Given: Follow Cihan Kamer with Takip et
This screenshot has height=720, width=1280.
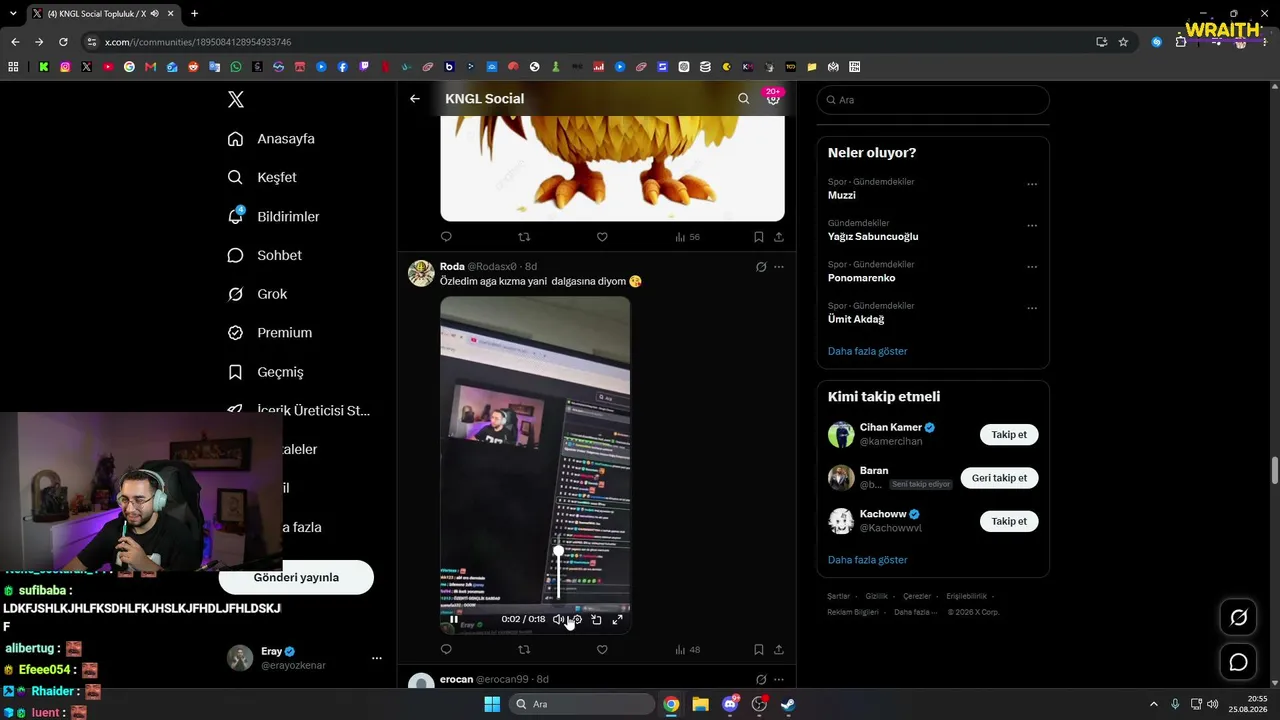Looking at the screenshot, I should [1009, 435].
